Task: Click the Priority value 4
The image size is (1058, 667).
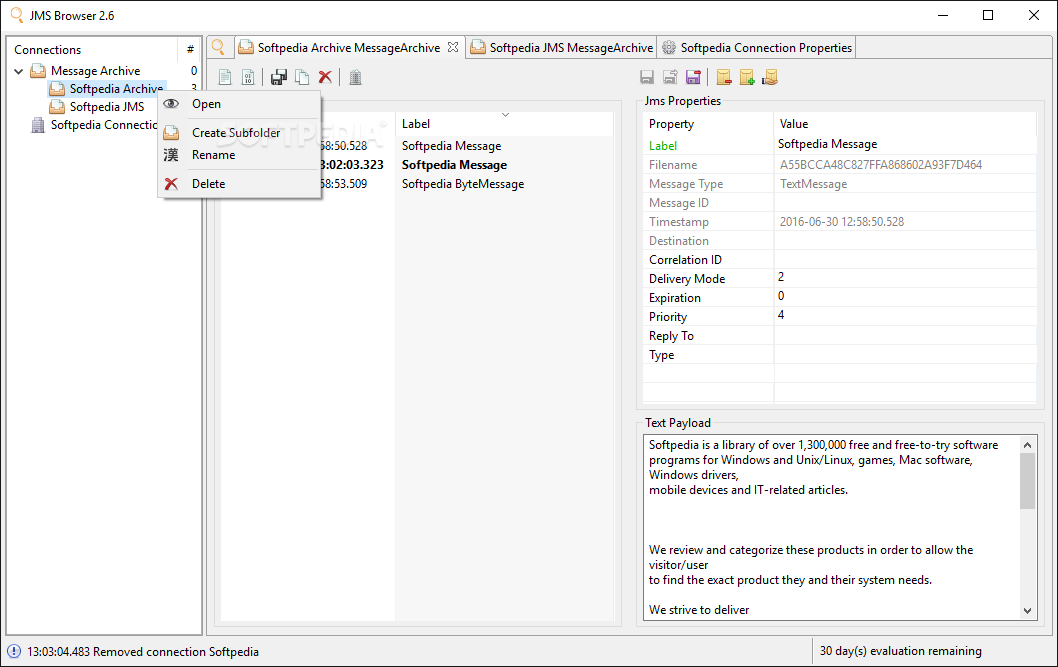Action: coord(905,316)
